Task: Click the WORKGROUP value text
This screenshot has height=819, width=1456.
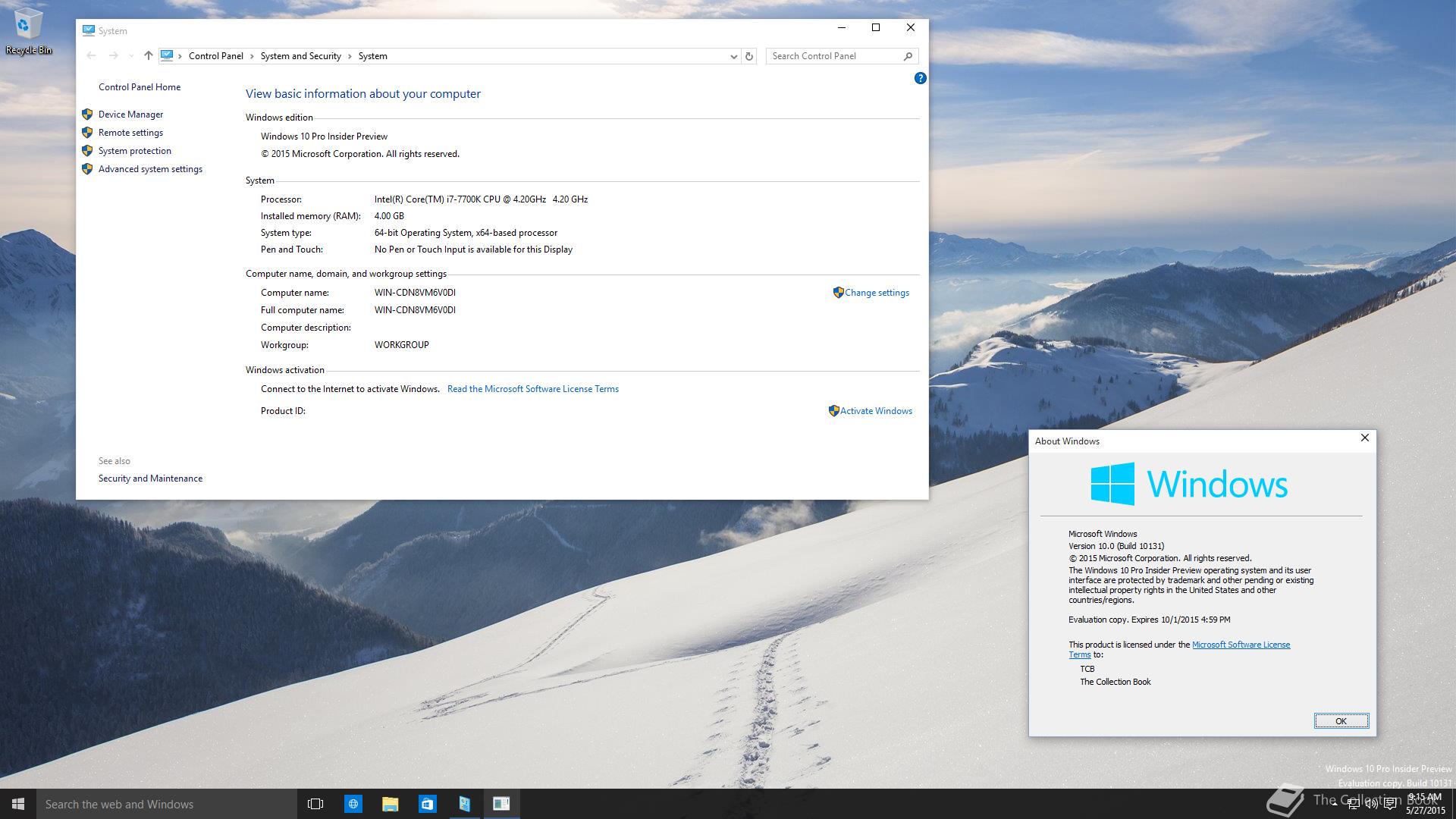Action: click(402, 345)
